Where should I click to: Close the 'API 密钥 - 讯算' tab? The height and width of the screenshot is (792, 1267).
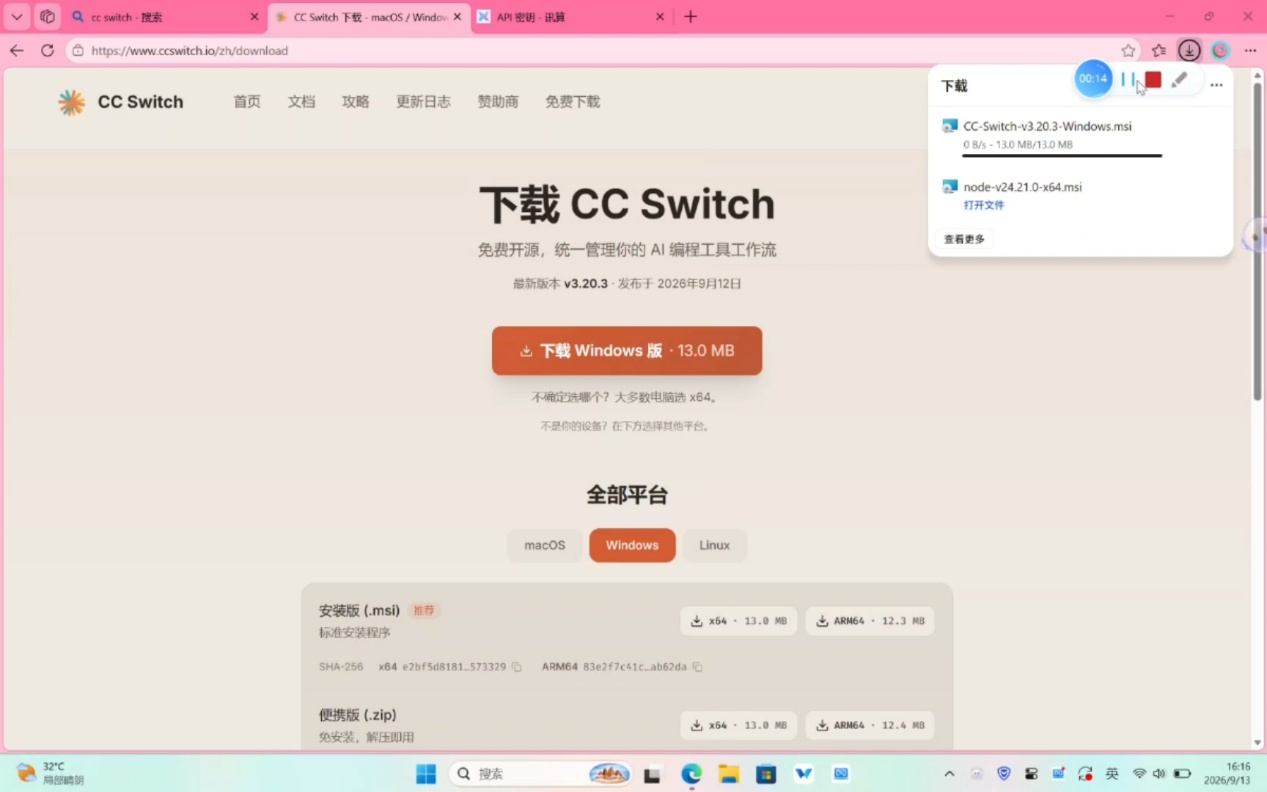[660, 17]
